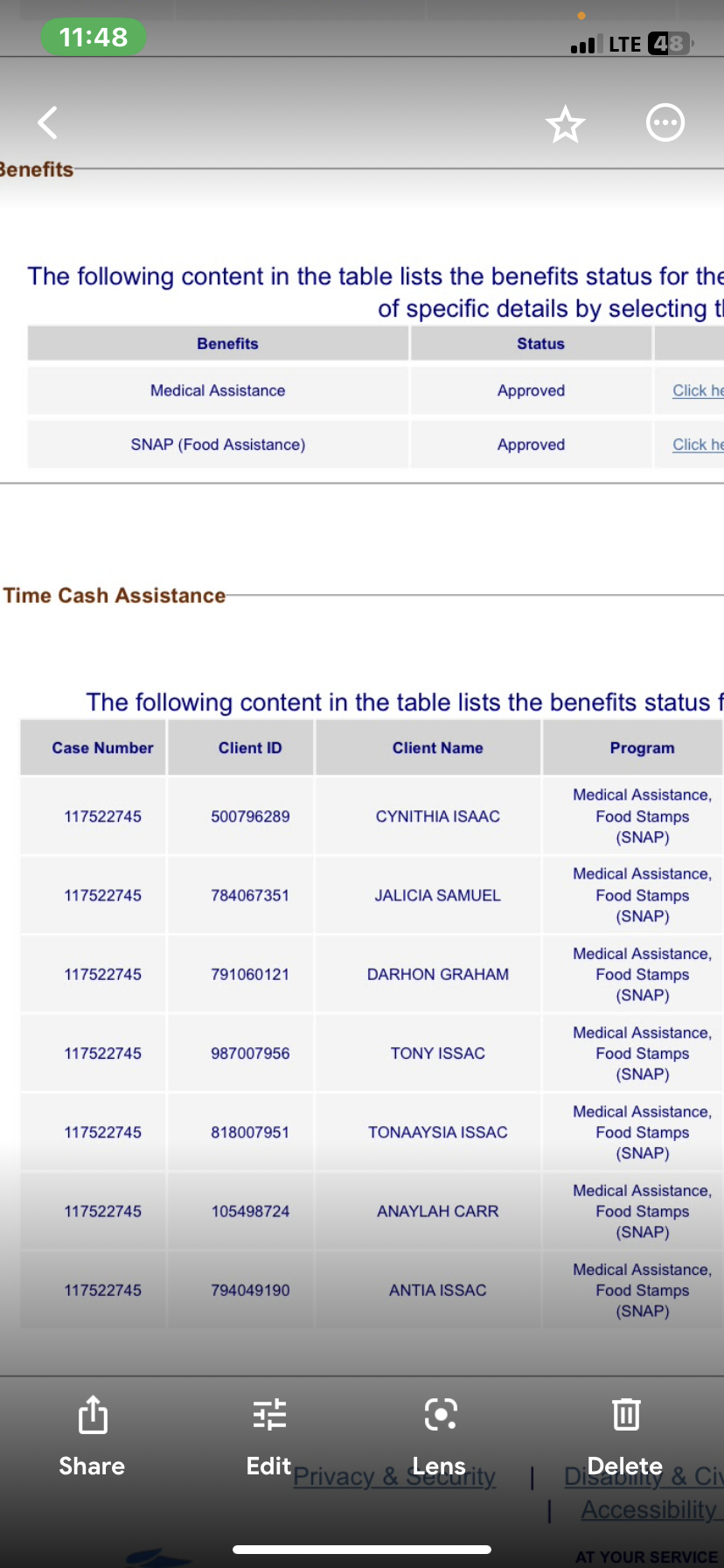Open Click here link for Medical Assistance
The image size is (724, 1568).
pos(698,390)
